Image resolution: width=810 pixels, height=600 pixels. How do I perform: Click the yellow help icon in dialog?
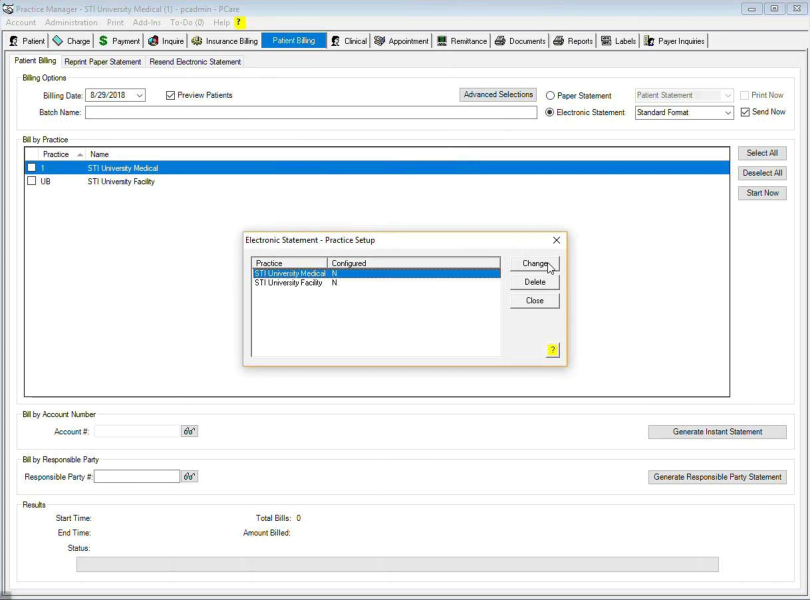point(552,350)
